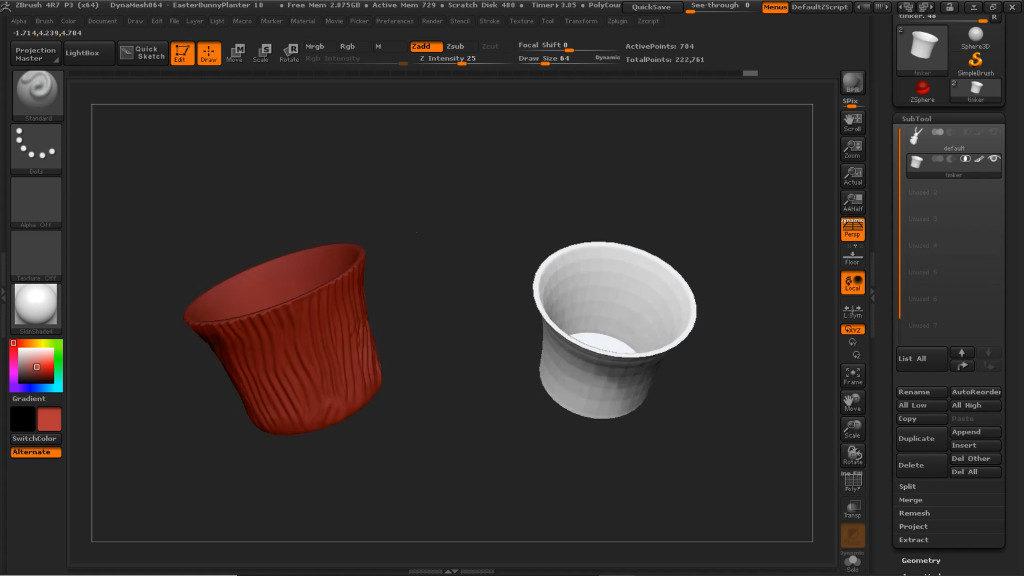Activate the Rotate transform icon on the top shelf
The height and width of the screenshot is (576, 1024).
pyautogui.click(x=289, y=53)
